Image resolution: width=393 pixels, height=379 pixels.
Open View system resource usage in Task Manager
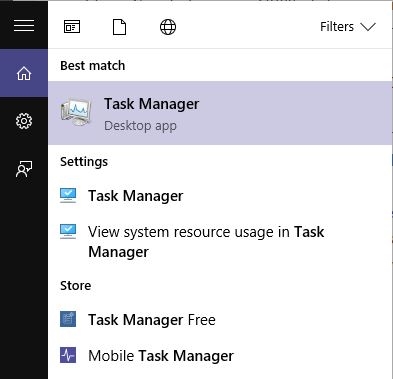coord(220,242)
